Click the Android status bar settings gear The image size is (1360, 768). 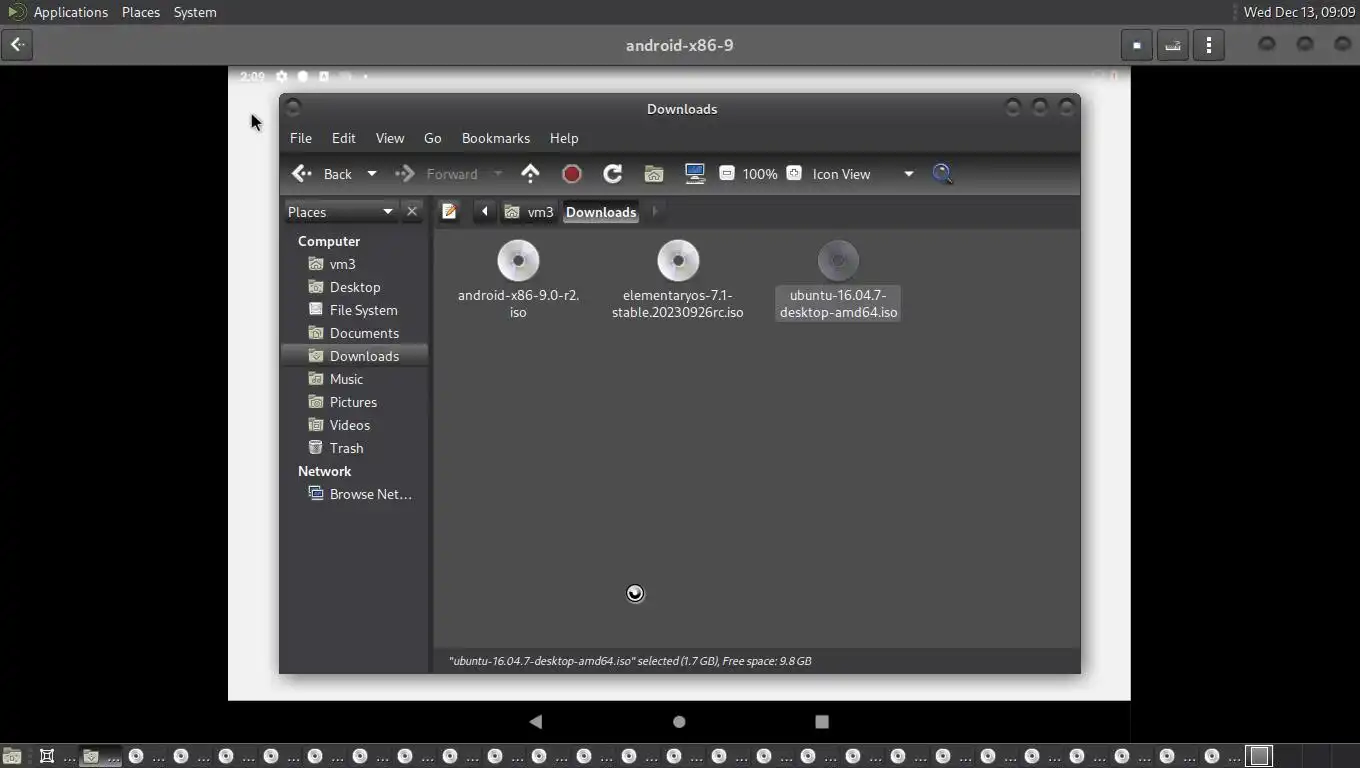[281, 76]
